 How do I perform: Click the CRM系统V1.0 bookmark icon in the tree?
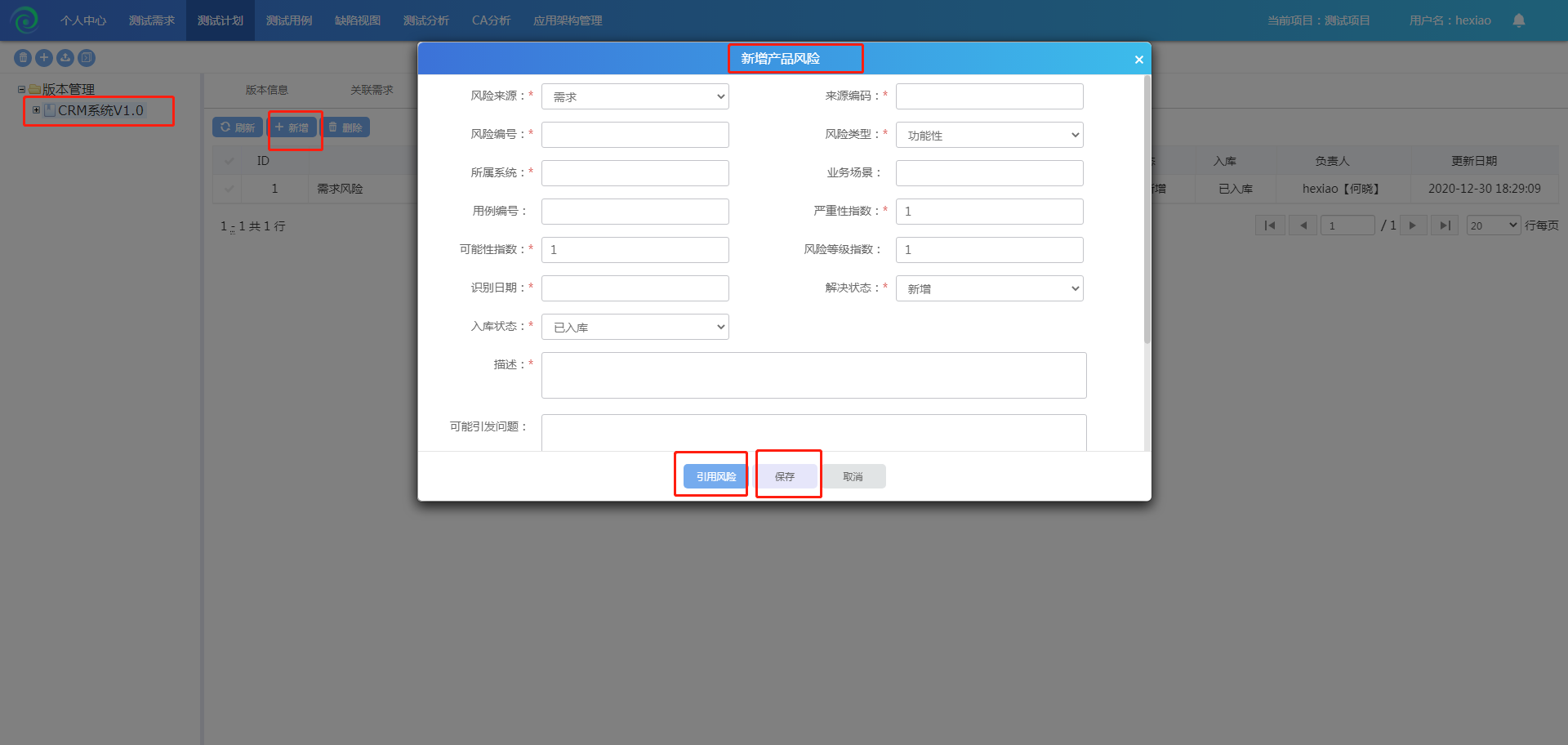(50, 110)
